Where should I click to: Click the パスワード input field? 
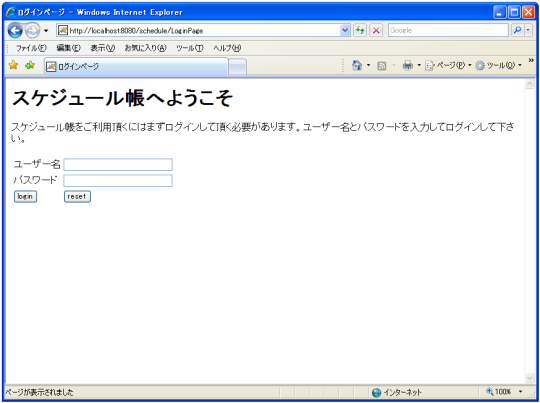tap(118, 181)
